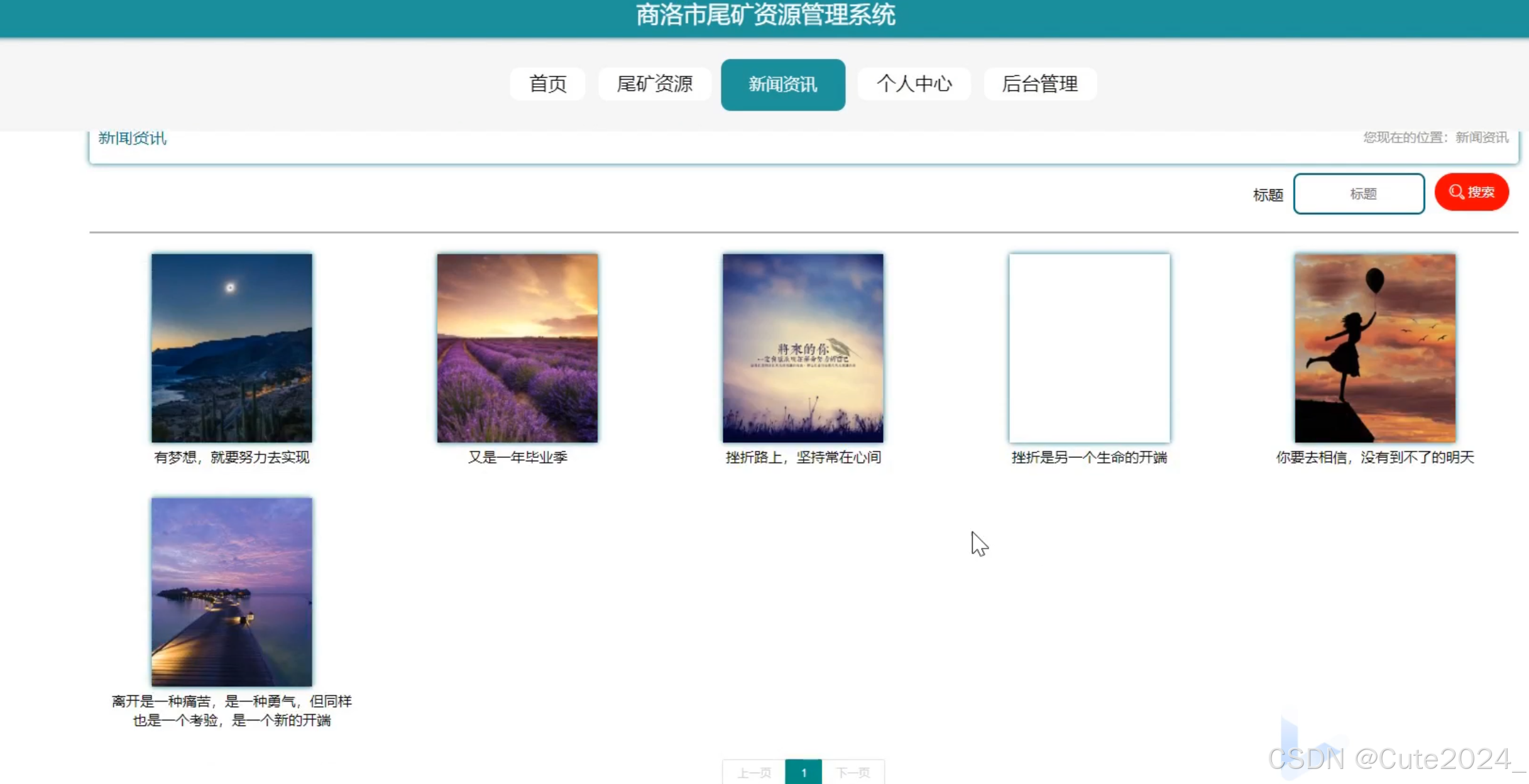1529x784 pixels.
Task: Open news 挫折路上，坚持常在心间 thumbnail
Action: pyautogui.click(x=803, y=347)
